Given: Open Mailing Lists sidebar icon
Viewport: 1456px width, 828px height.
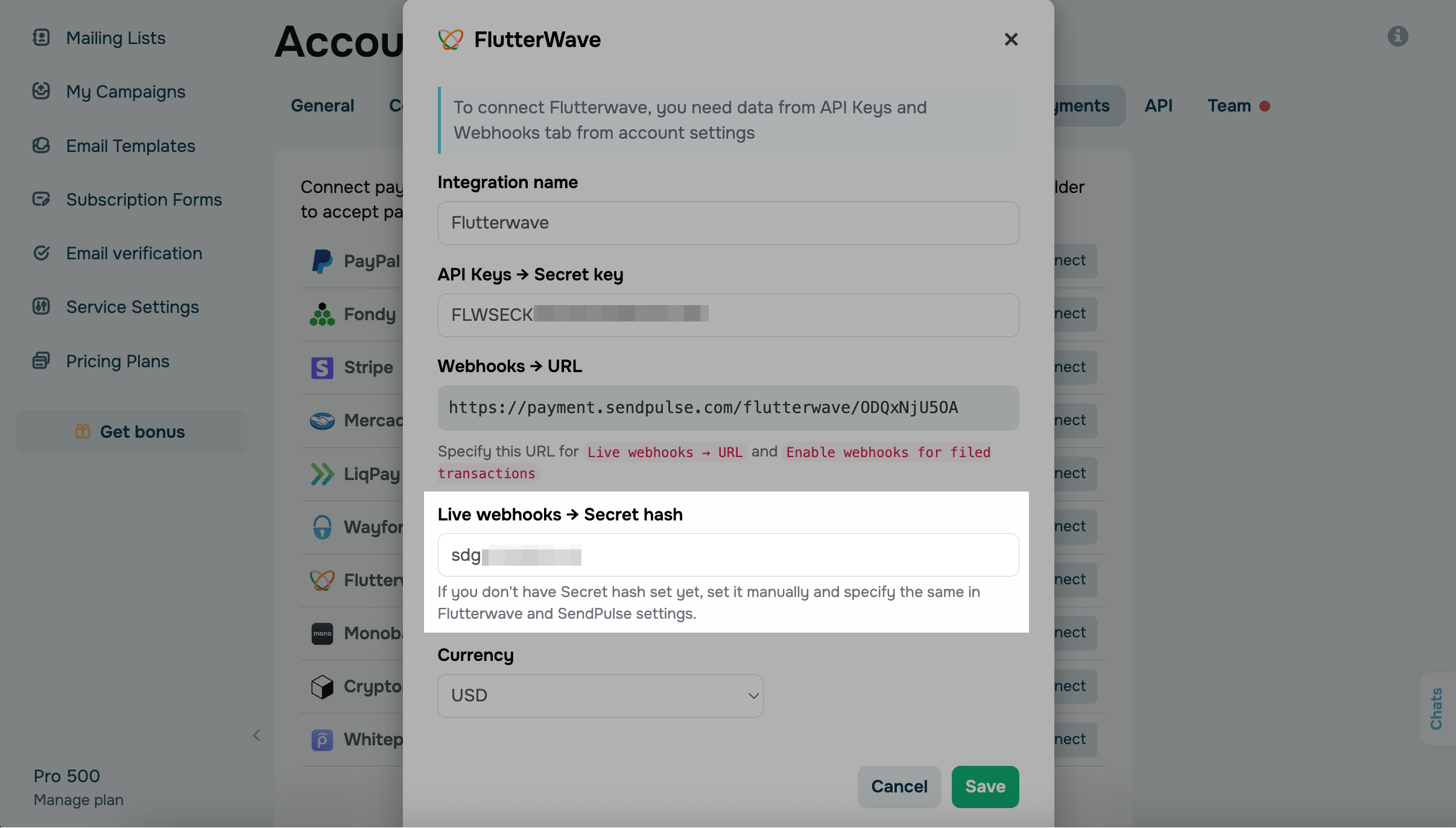Looking at the screenshot, I should click(x=41, y=37).
